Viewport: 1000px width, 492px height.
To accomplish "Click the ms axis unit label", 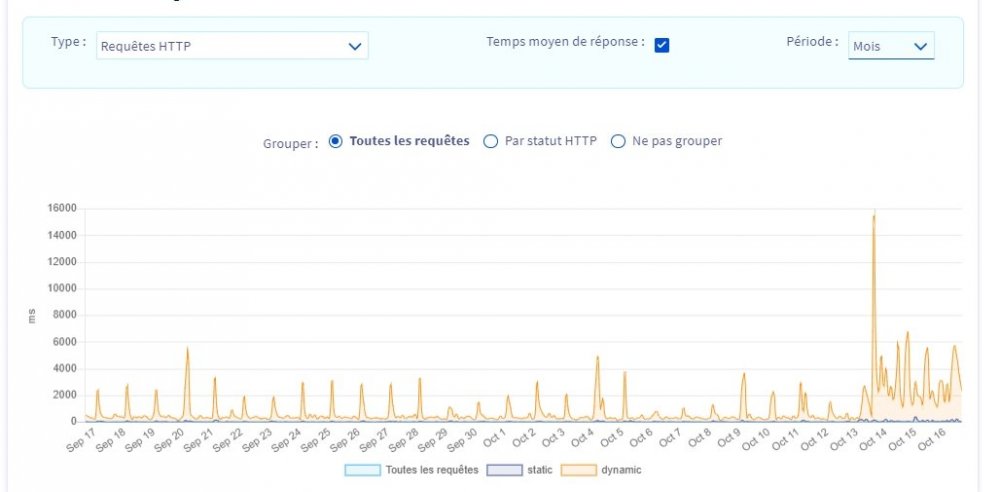I will pyautogui.click(x=32, y=315).
